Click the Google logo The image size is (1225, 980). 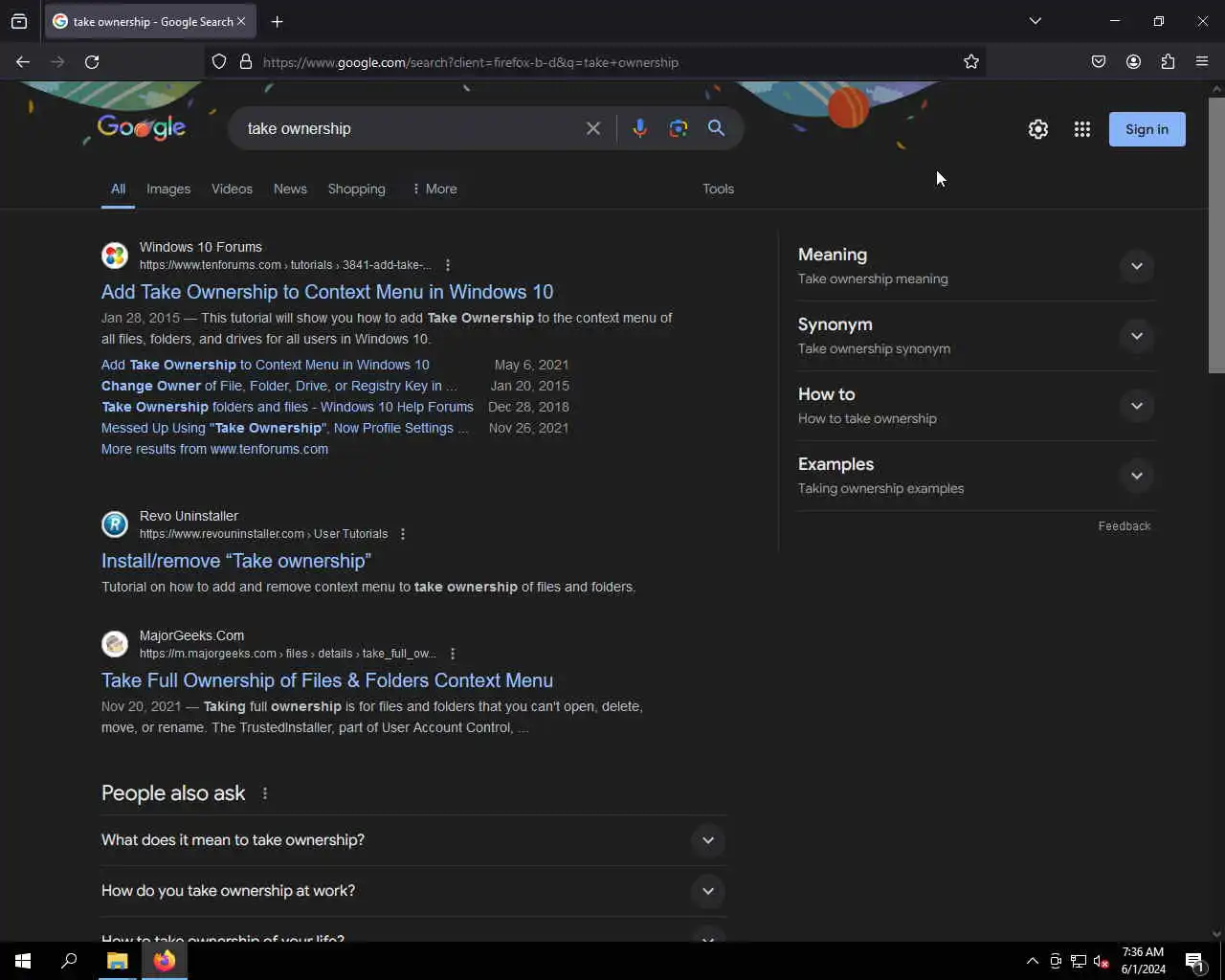click(x=141, y=127)
